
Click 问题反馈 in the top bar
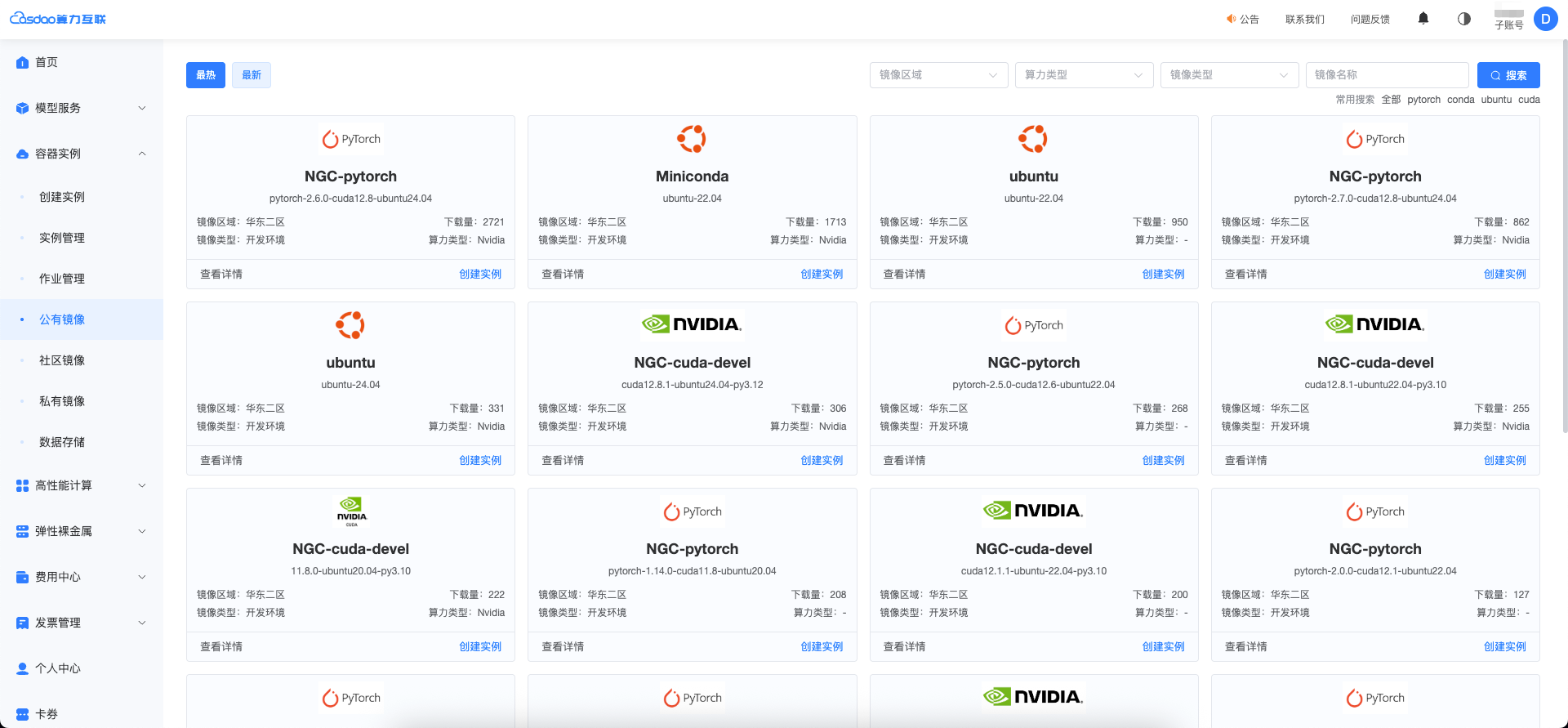pyautogui.click(x=1370, y=19)
